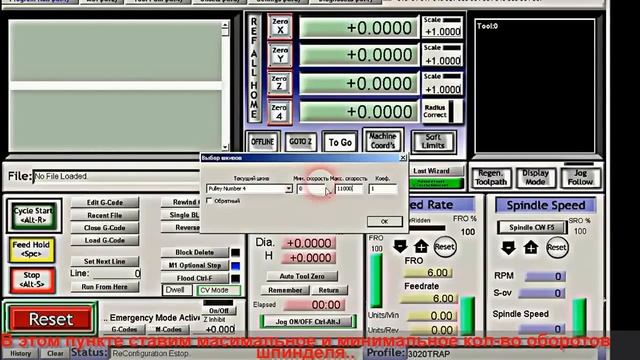Image resolution: width=640 pixels, height=360 pixels.
Task: Click the Load G-Code button
Action: pos(104,240)
